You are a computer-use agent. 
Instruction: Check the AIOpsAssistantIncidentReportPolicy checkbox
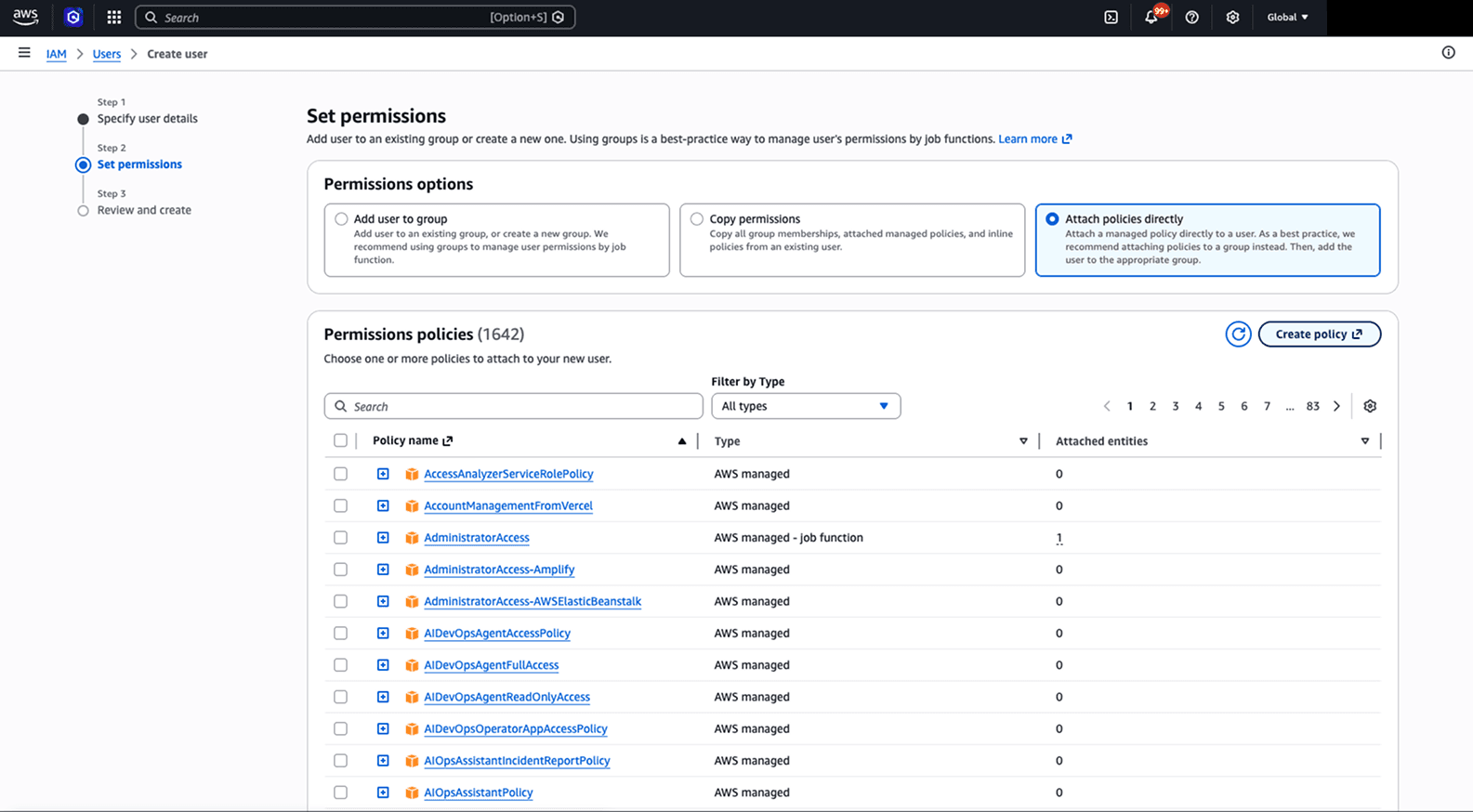tap(340, 761)
